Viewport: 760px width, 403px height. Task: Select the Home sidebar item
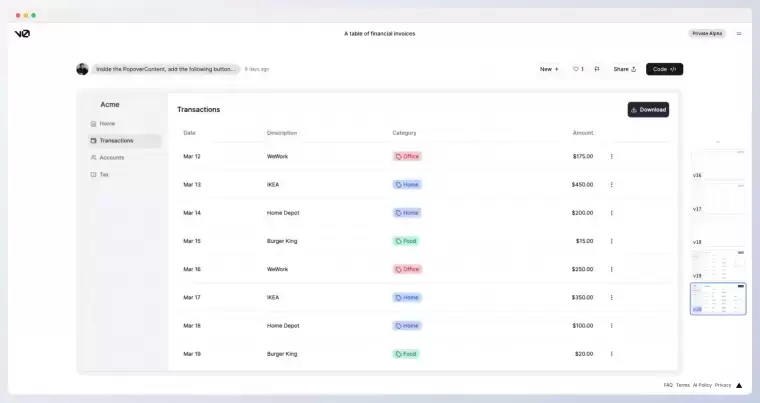pyautogui.click(x=107, y=124)
